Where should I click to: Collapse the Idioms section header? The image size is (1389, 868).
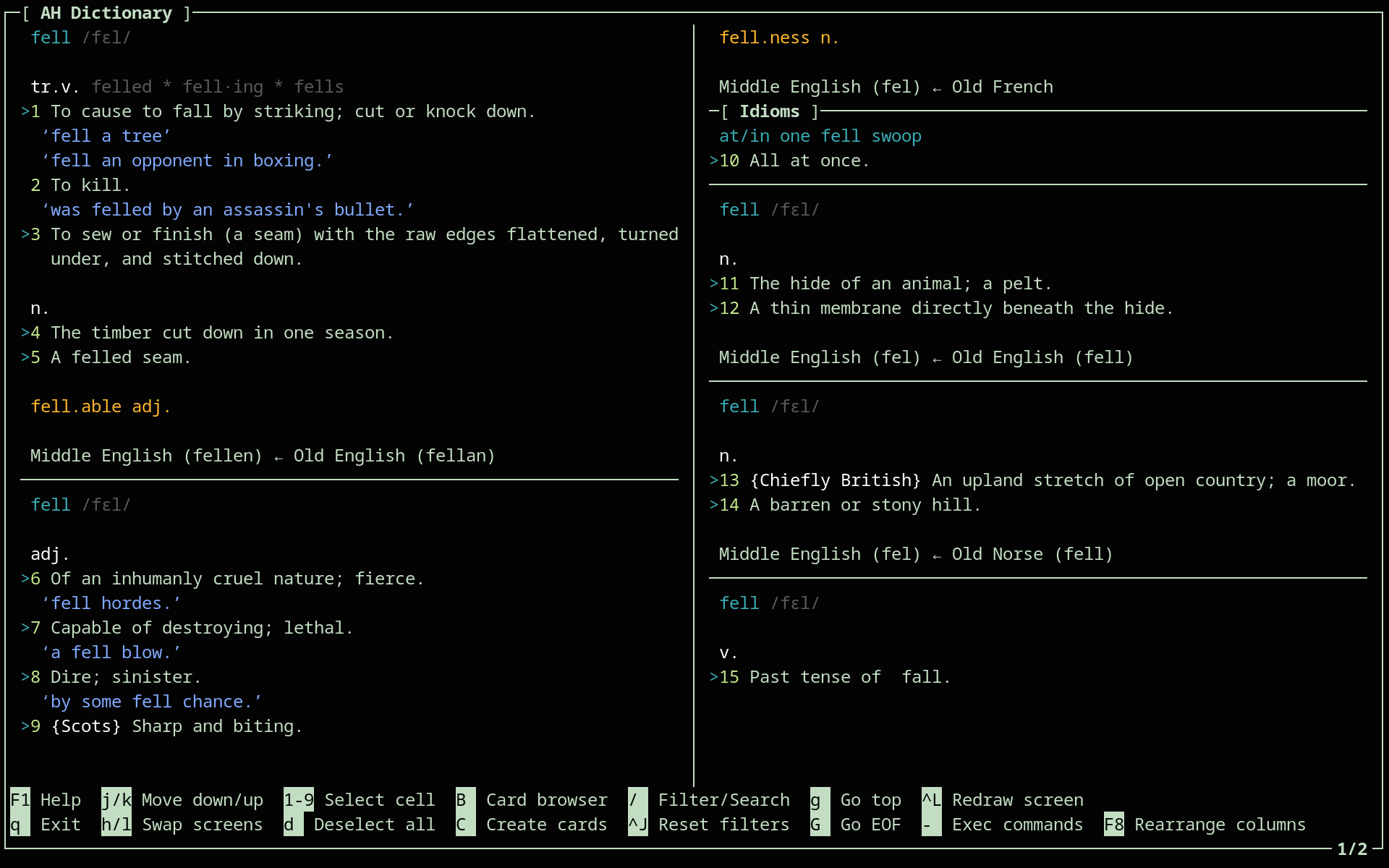coord(769,111)
